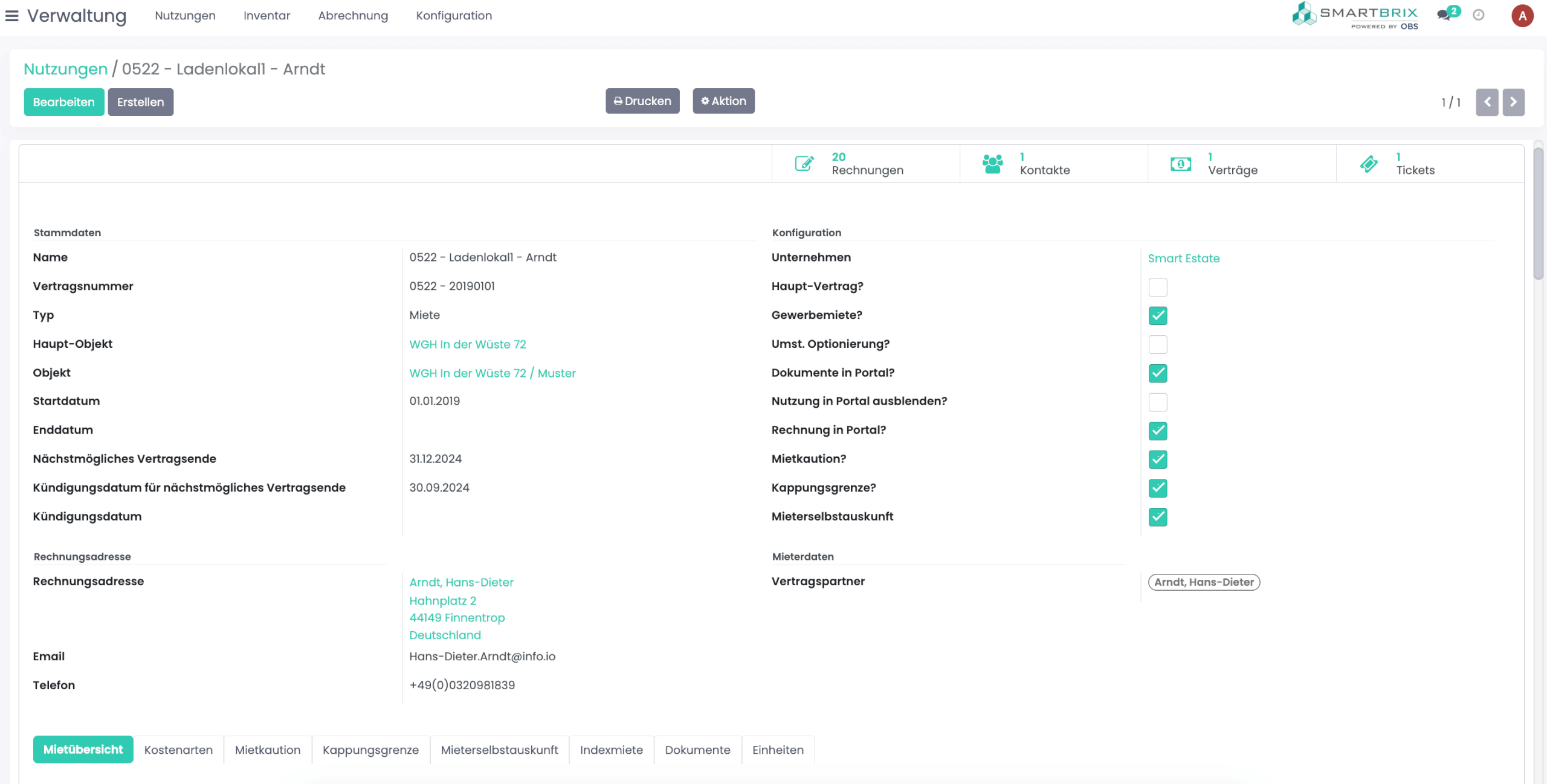Image resolution: width=1547 pixels, height=784 pixels.
Task: Toggle Mieterselbstauskunft checkbox
Action: tap(1158, 517)
